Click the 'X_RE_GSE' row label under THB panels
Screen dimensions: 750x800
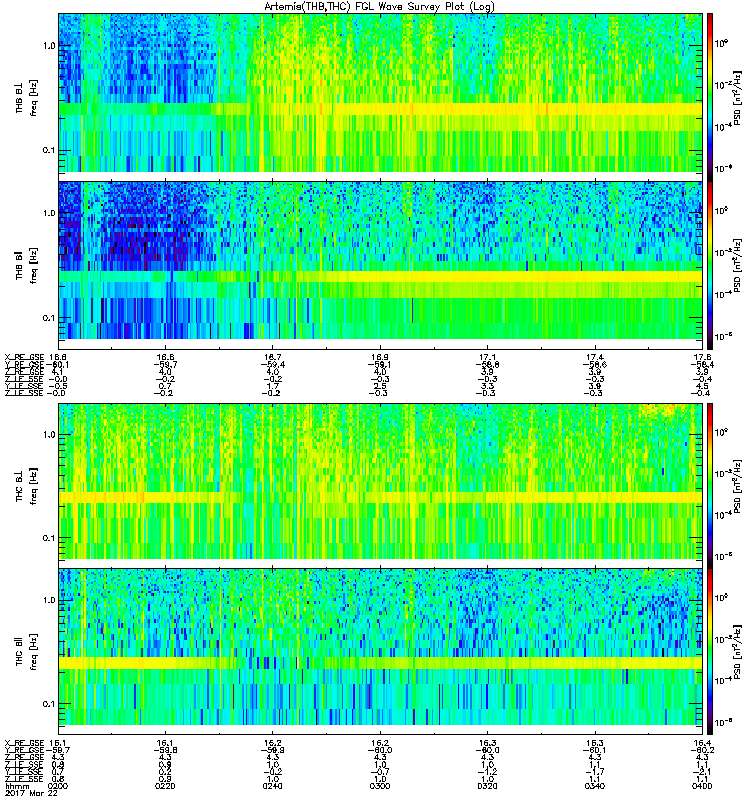tap(24, 358)
